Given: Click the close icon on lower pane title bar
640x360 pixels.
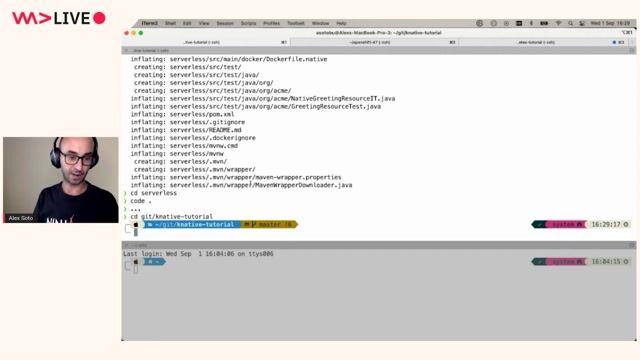Looking at the screenshot, I should click(x=126, y=245).
